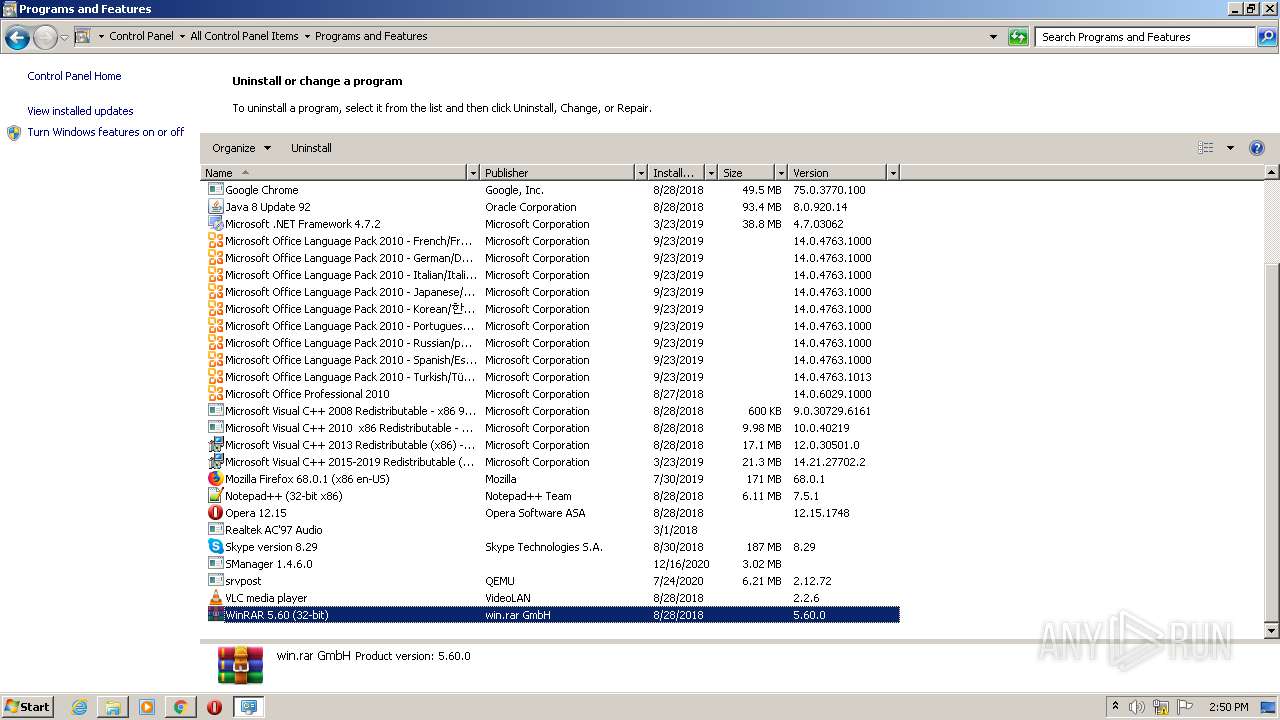This screenshot has width=1280, height=720.
Task: Click the Microsoft Office Professional 2010 icon
Action: [215, 393]
